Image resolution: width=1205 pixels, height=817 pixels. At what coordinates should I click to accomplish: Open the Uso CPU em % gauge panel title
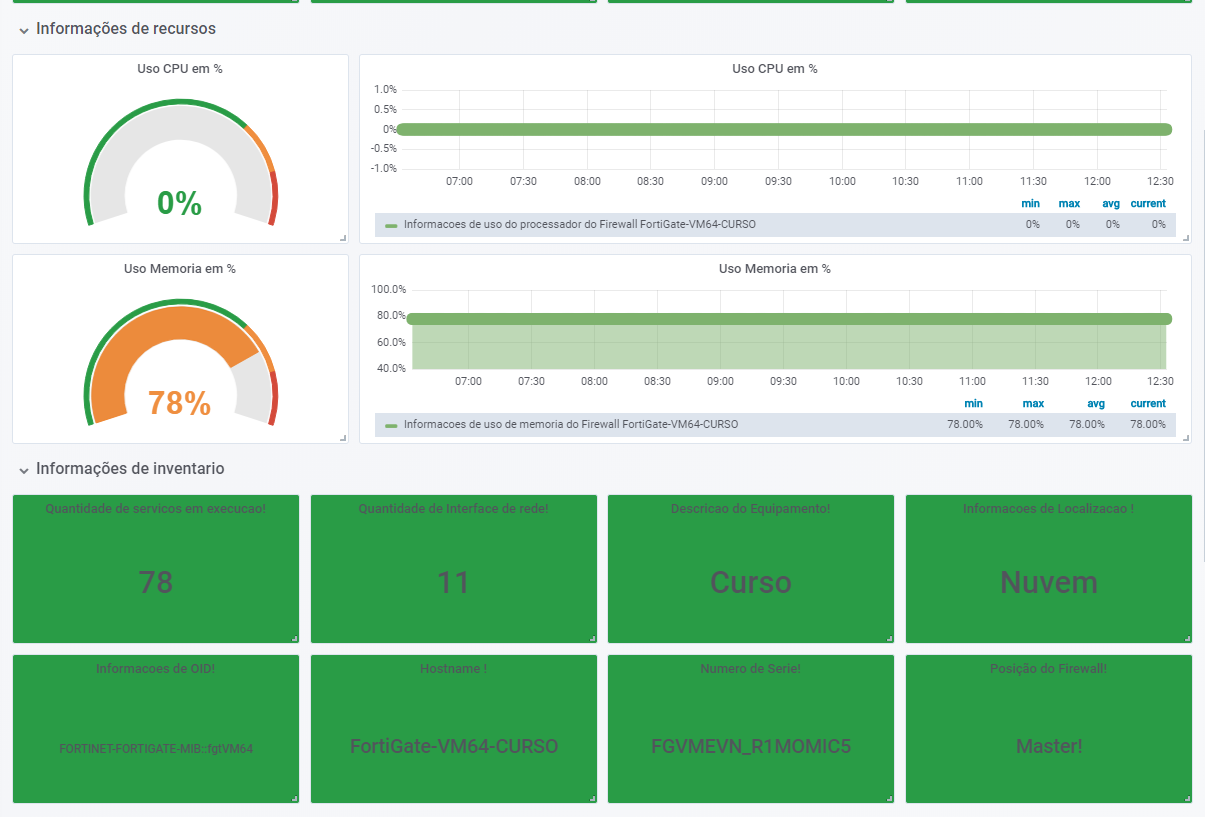tap(180, 69)
